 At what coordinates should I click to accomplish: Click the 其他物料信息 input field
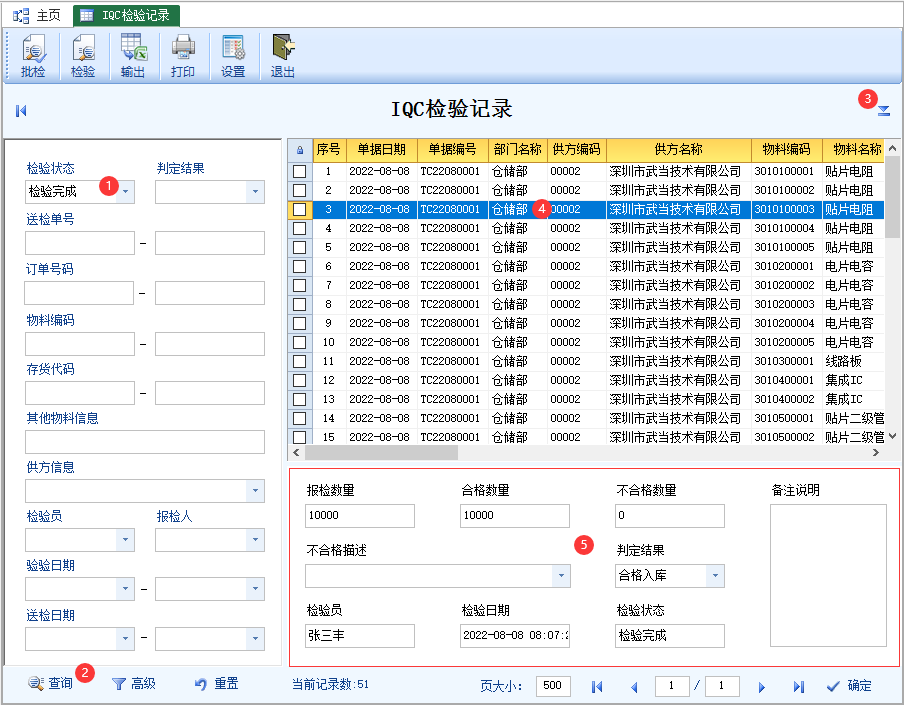[145, 442]
